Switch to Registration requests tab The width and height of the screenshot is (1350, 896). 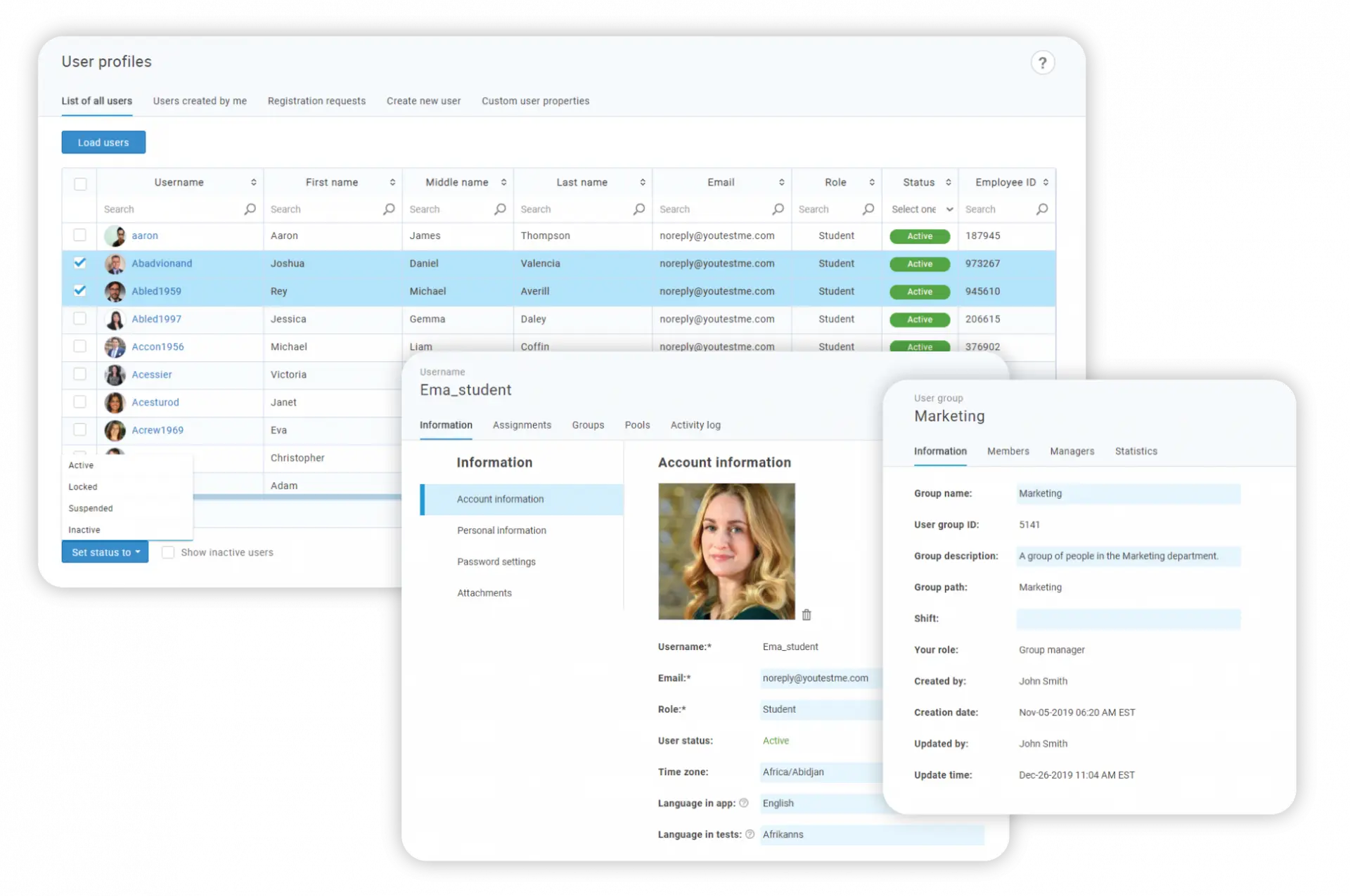(316, 101)
